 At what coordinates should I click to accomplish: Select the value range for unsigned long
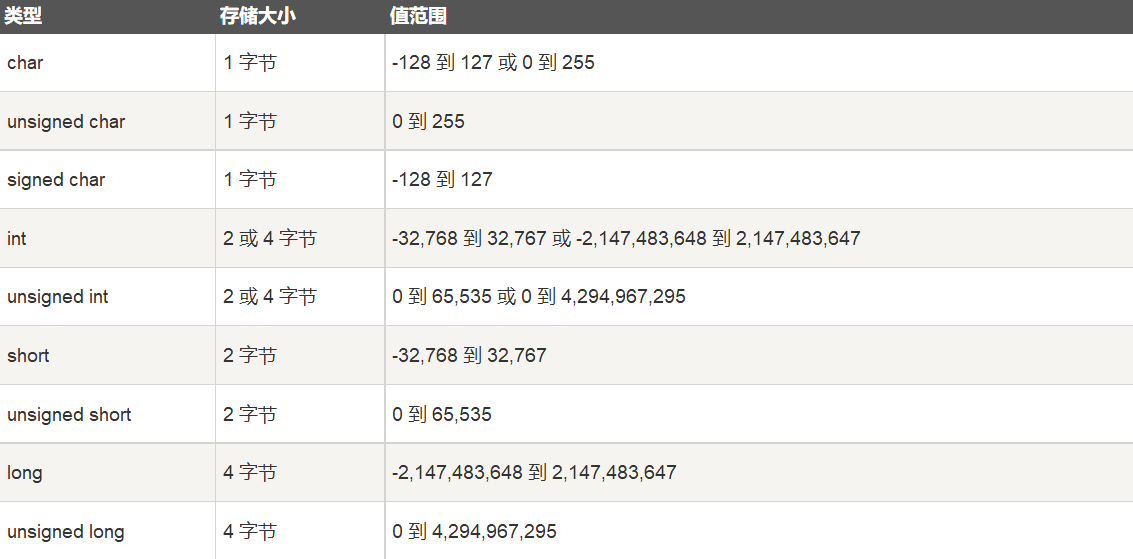click(x=474, y=531)
